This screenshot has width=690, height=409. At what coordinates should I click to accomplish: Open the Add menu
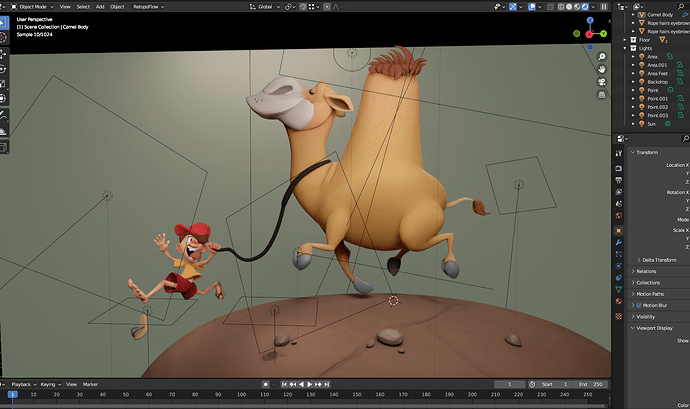coord(100,7)
